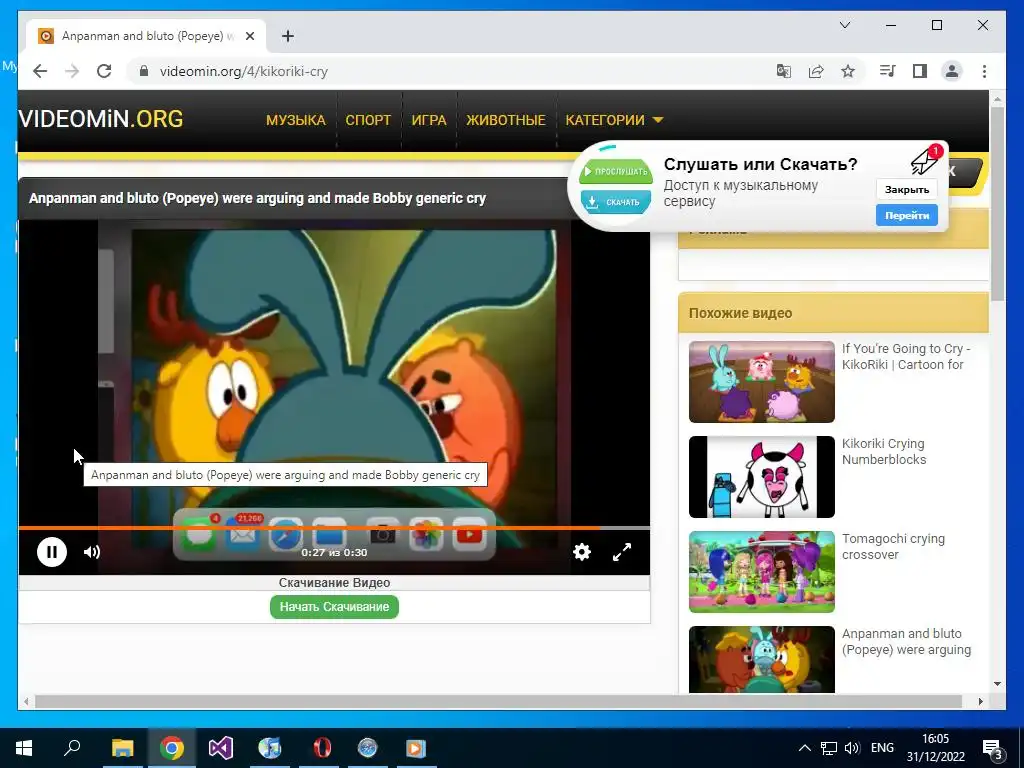This screenshot has height=768, width=1024.
Task: Click the address bar URL
Action: point(244,71)
